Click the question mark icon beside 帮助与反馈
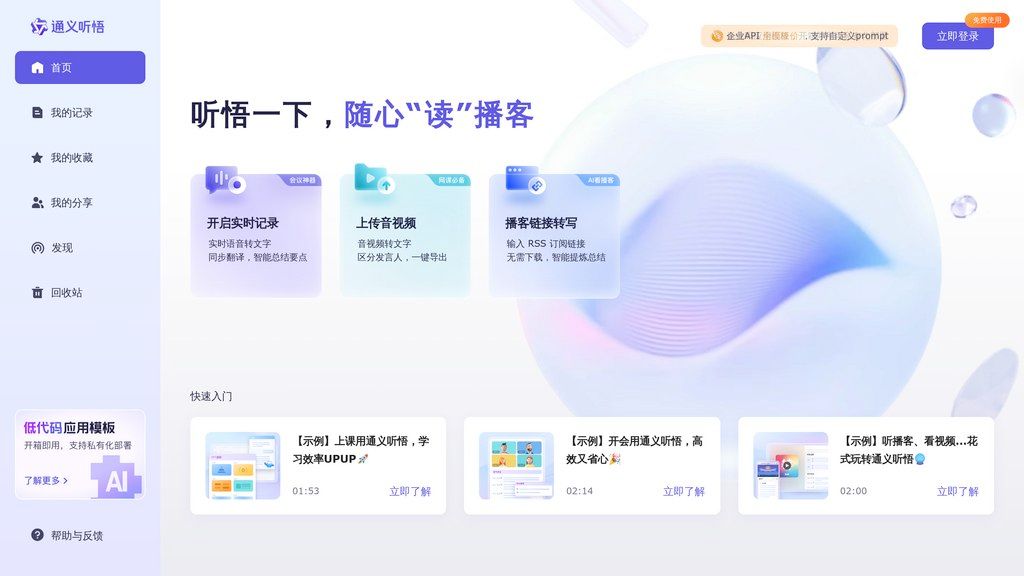1024x576 pixels. (x=37, y=535)
